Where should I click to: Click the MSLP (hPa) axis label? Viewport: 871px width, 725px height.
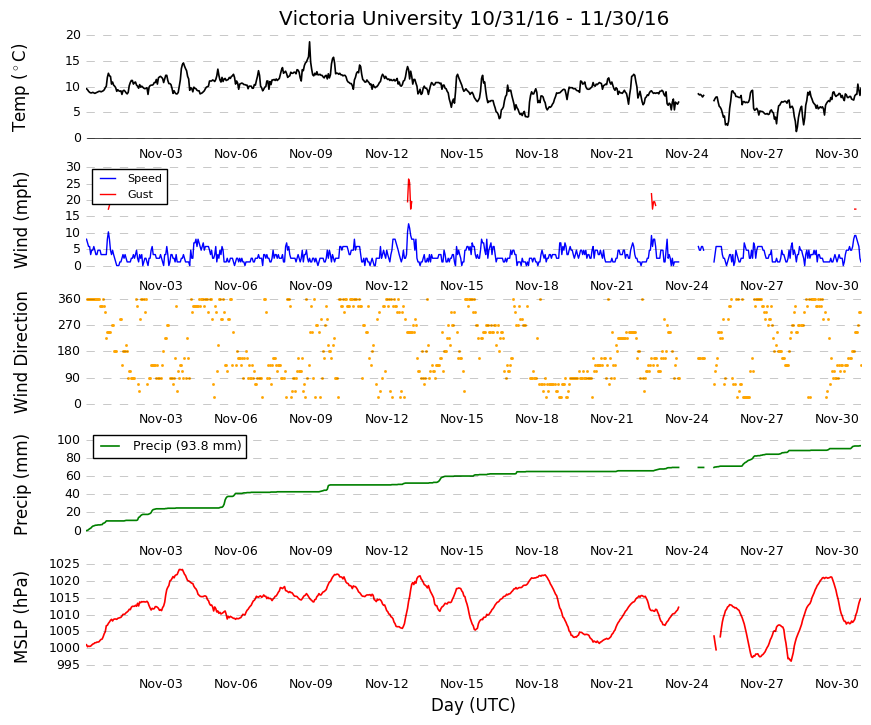pos(20,617)
